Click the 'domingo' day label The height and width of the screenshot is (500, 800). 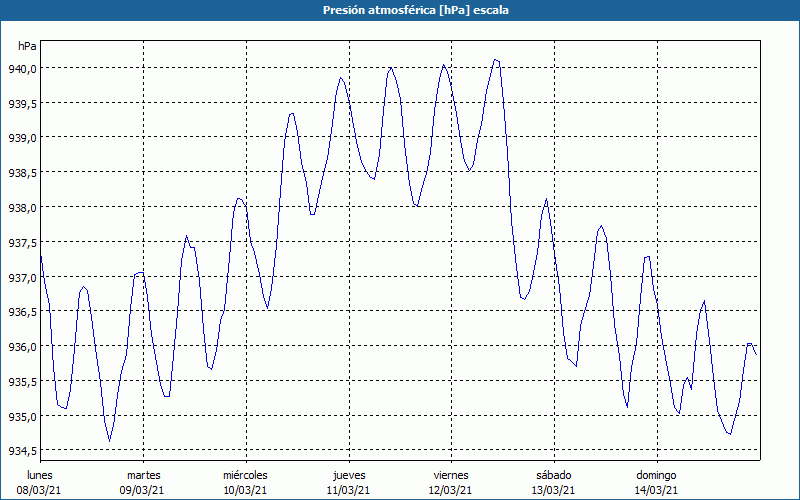(x=656, y=475)
